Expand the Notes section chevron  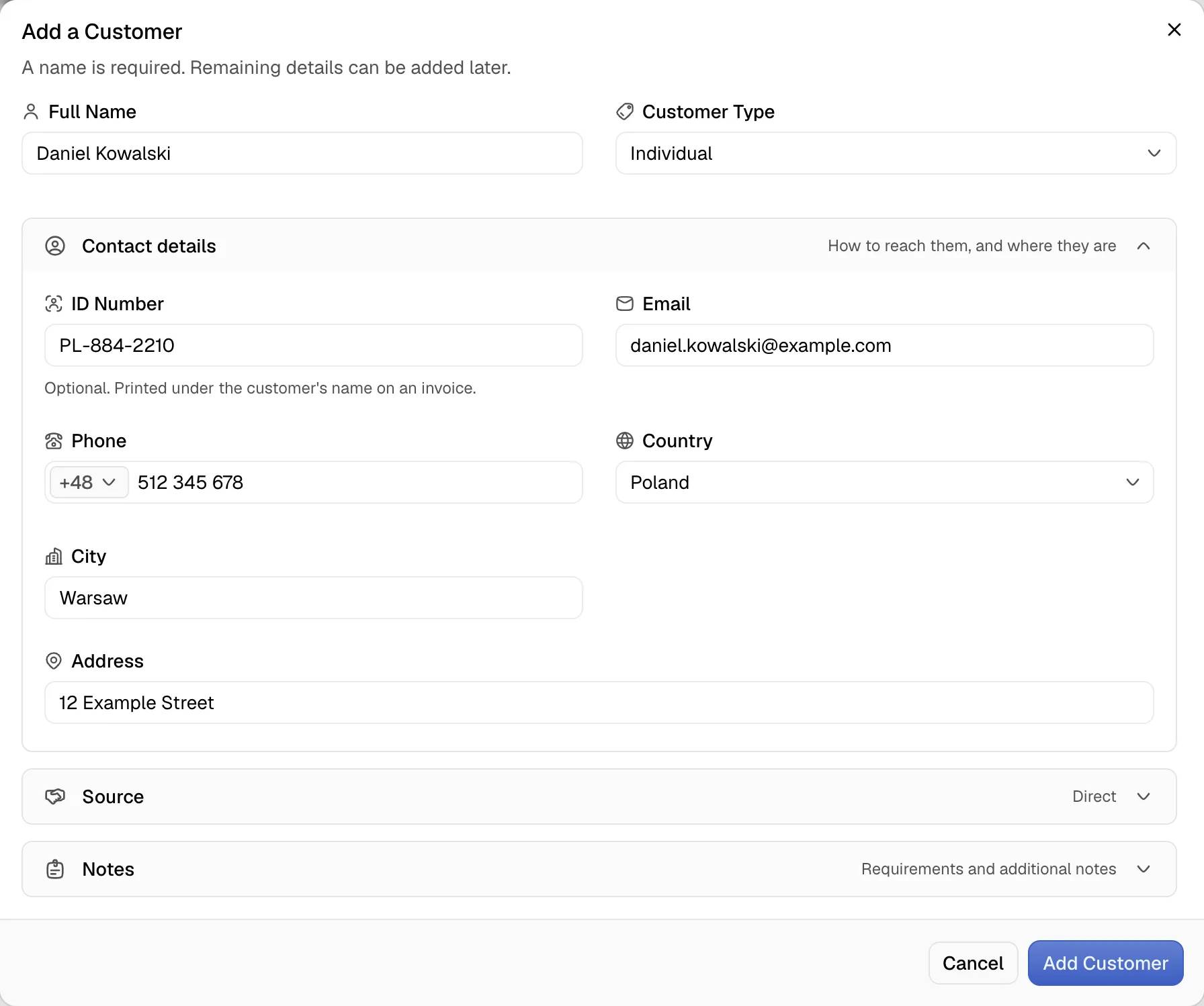pyautogui.click(x=1144, y=869)
